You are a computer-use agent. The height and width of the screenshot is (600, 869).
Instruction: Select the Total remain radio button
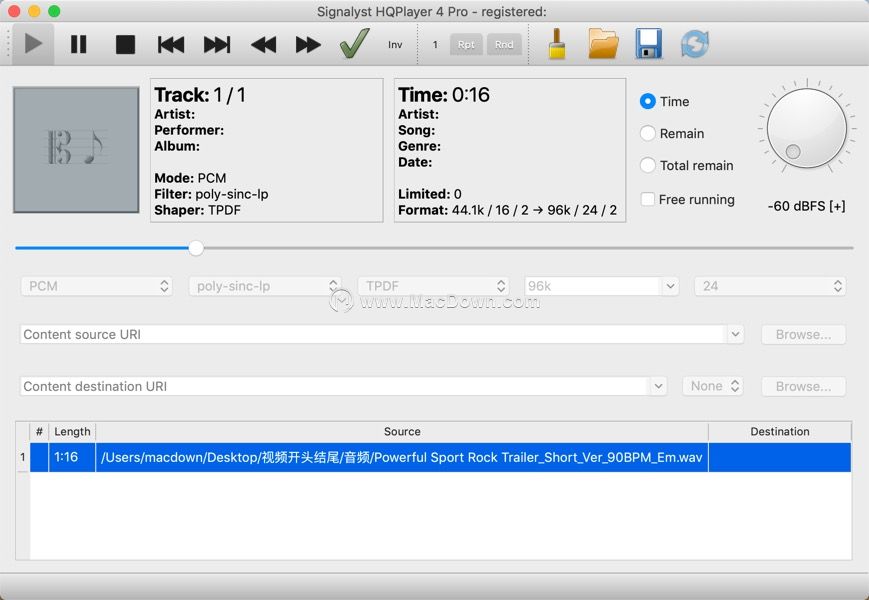coord(647,165)
